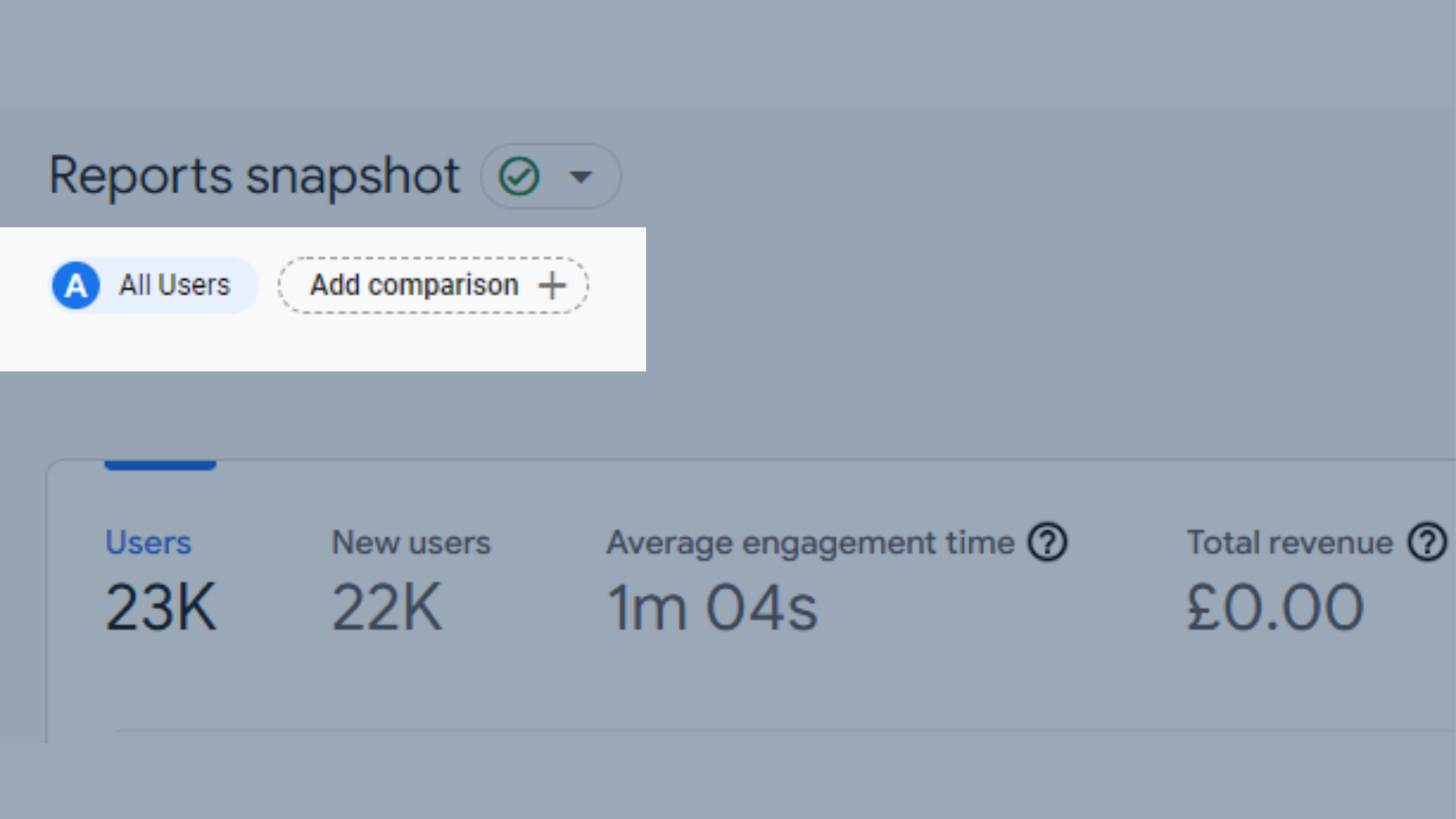Click the 22K new users value
This screenshot has width=1456, height=819.
(387, 607)
